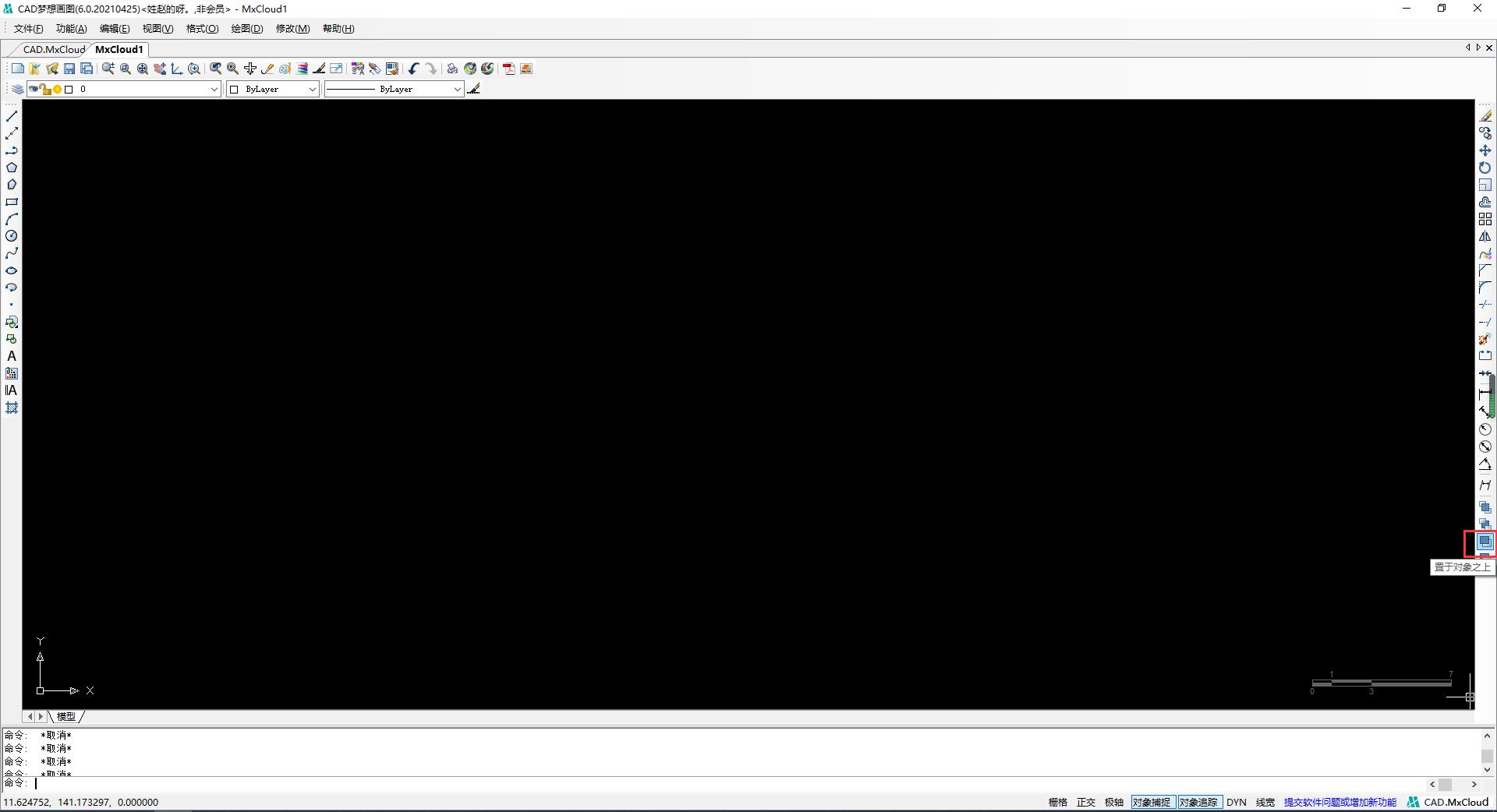Select the Rotate tool
This screenshot has height=812, width=1497.
point(1485,168)
